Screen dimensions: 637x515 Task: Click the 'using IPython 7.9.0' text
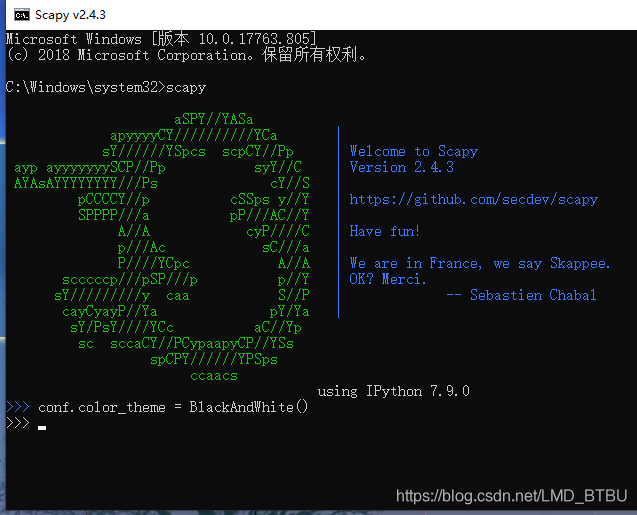pyautogui.click(x=393, y=391)
